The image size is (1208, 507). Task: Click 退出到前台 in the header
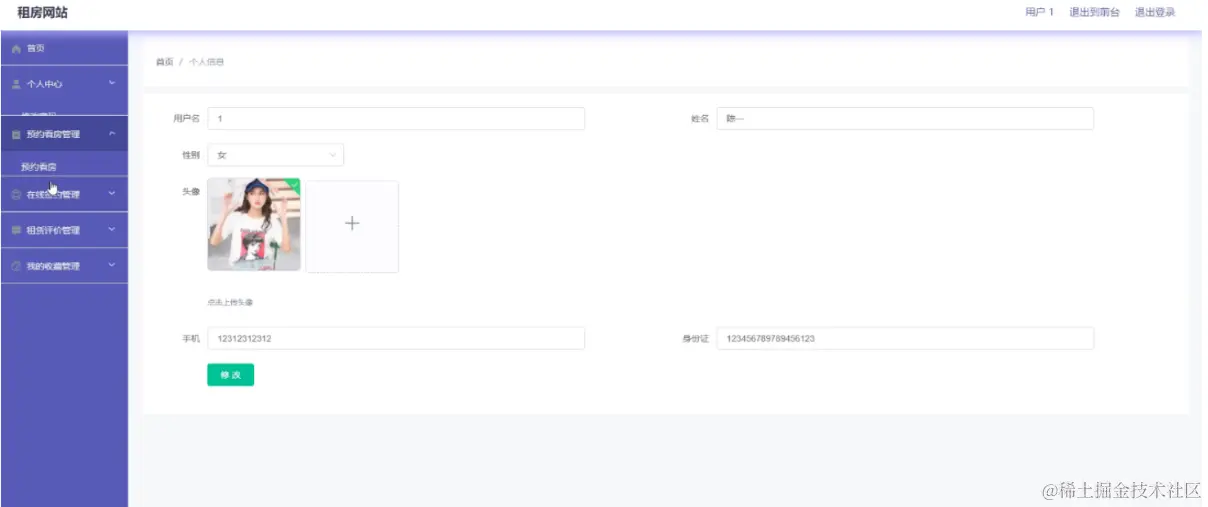coord(1094,12)
